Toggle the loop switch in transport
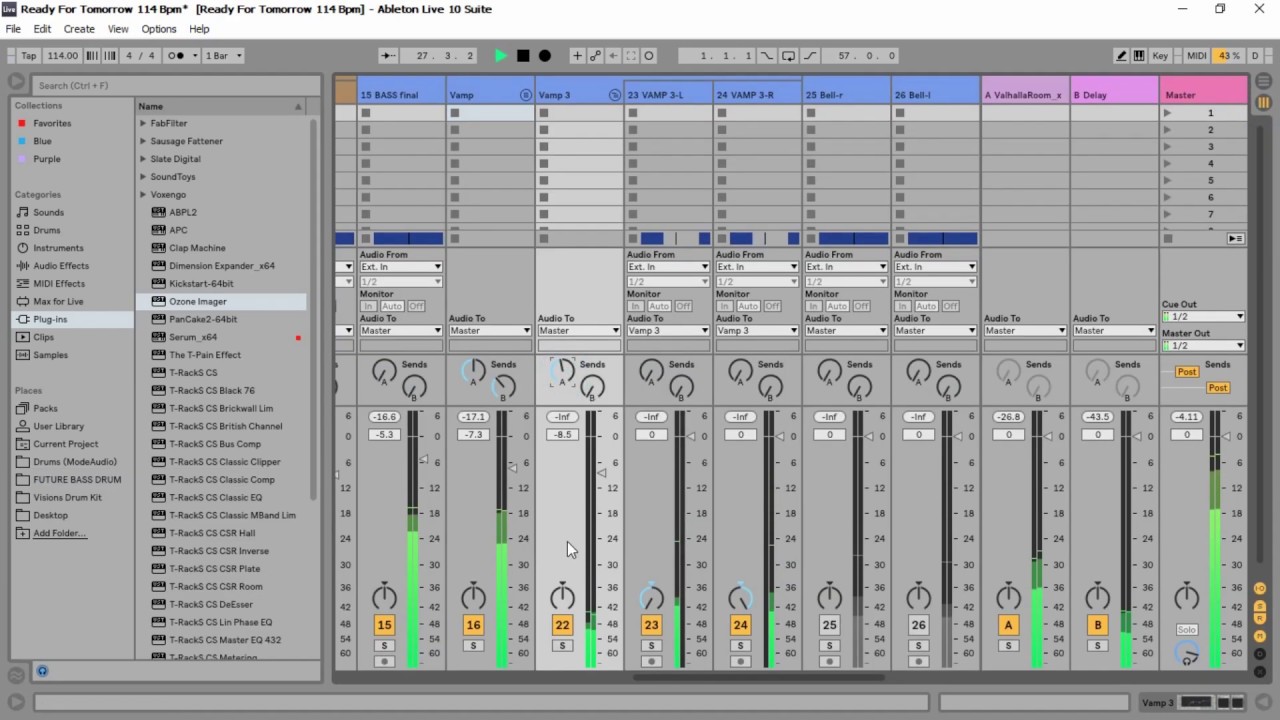 (x=788, y=56)
